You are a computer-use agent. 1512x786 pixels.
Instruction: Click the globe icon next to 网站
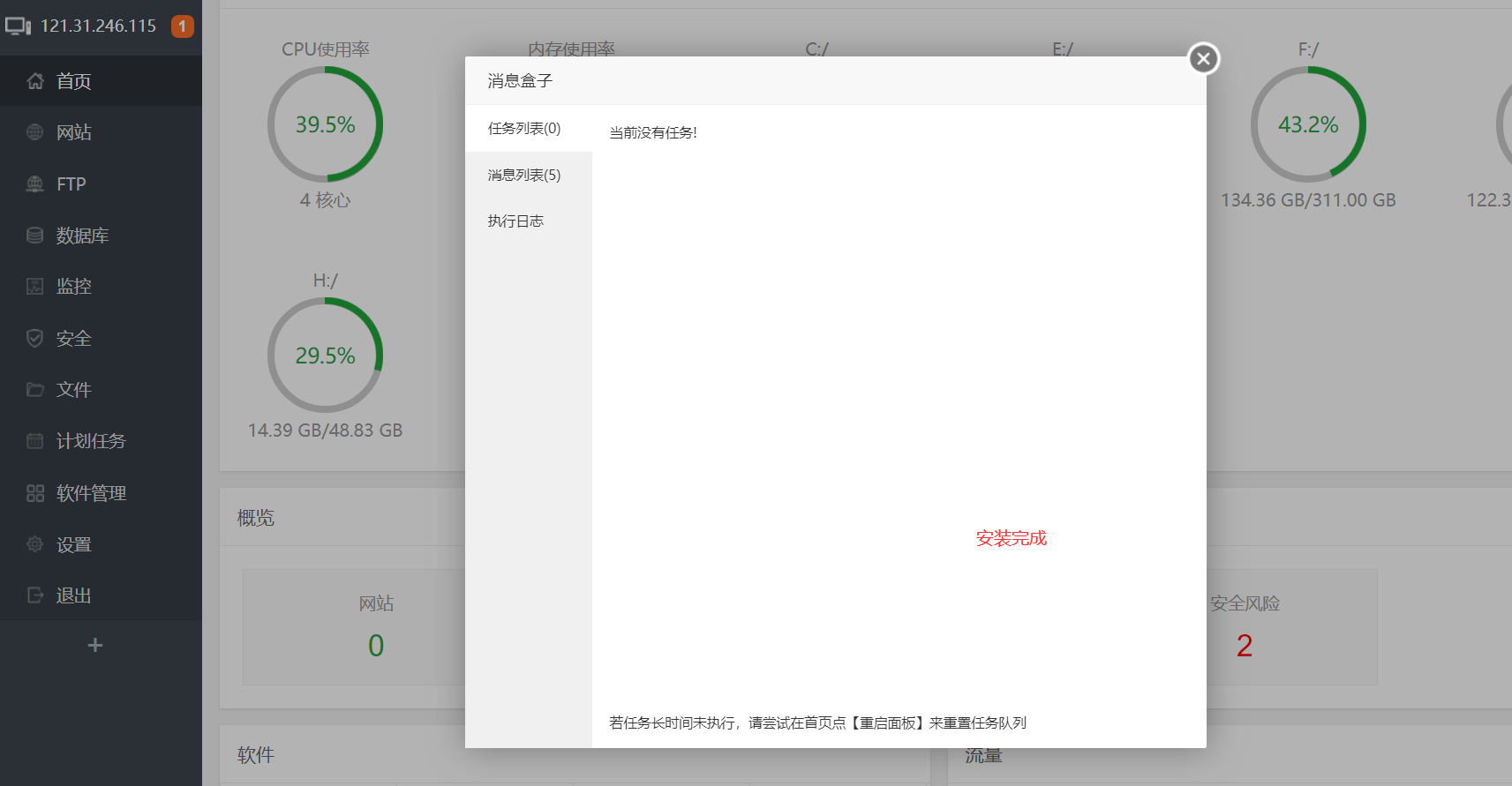click(35, 132)
